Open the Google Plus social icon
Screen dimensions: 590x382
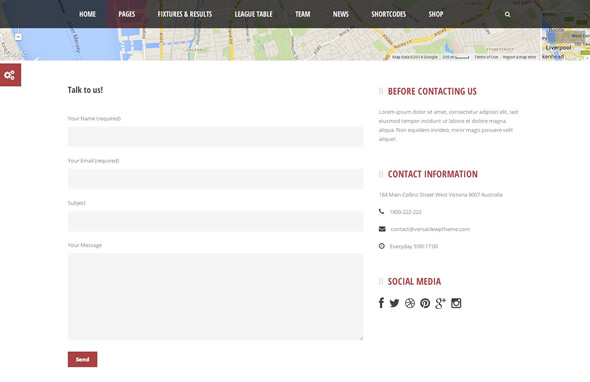(x=440, y=303)
